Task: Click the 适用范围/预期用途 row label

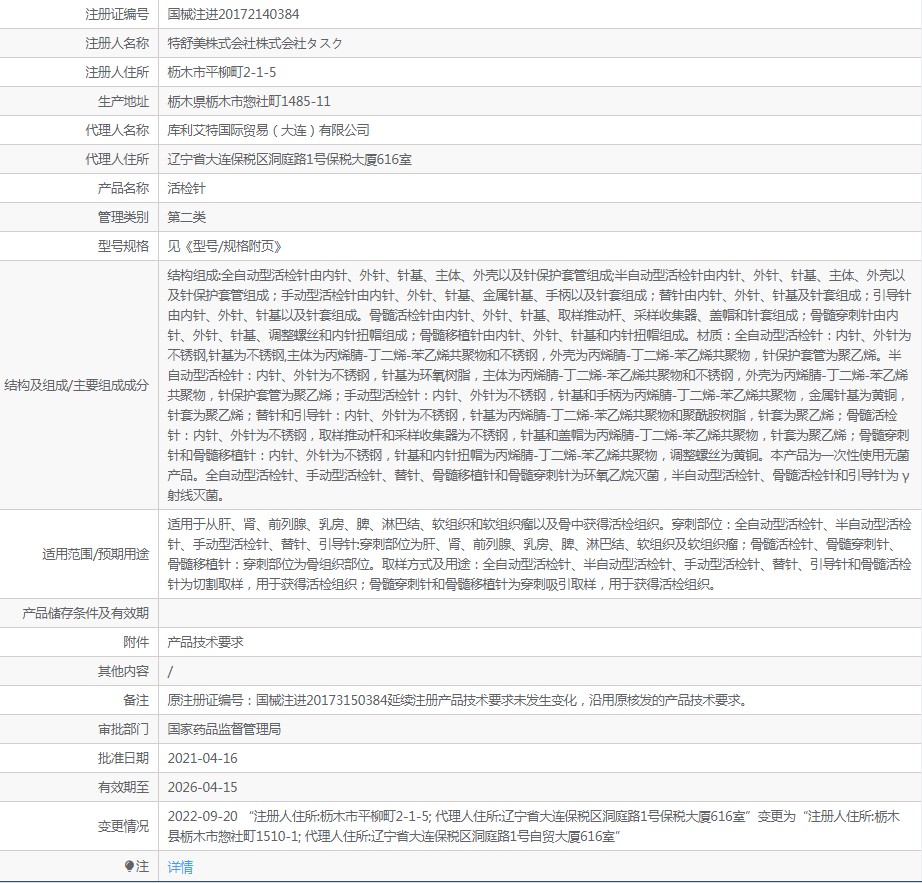Action: (95, 554)
